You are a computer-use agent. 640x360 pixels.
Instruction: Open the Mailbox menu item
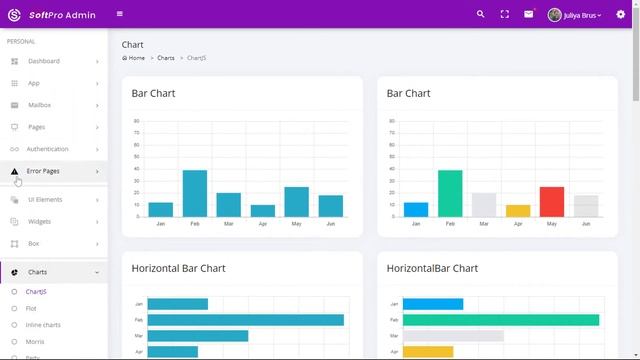click(54, 105)
